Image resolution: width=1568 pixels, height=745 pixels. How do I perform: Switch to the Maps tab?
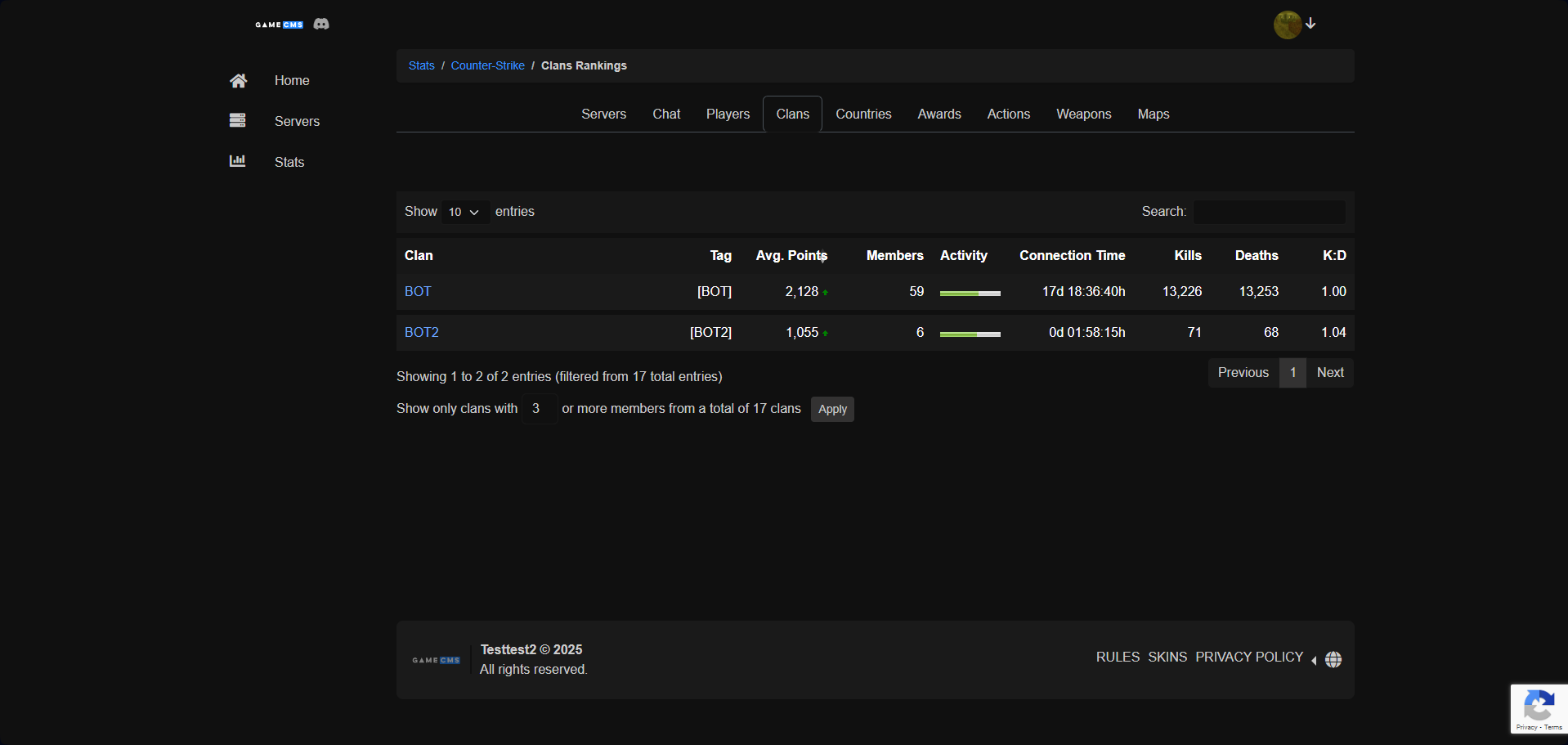pos(1153,114)
